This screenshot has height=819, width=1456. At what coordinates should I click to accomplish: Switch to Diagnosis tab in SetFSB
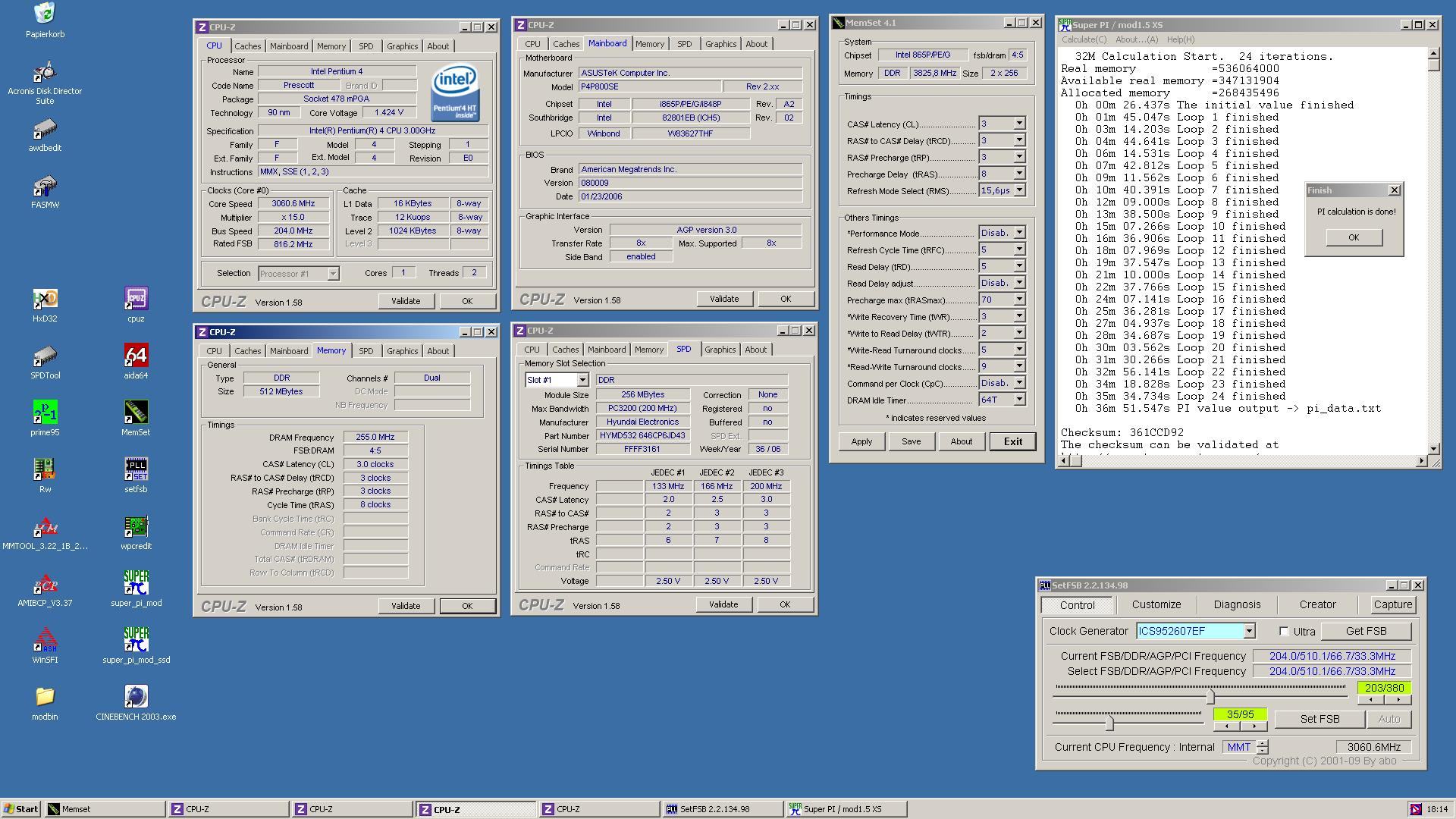coord(1236,604)
